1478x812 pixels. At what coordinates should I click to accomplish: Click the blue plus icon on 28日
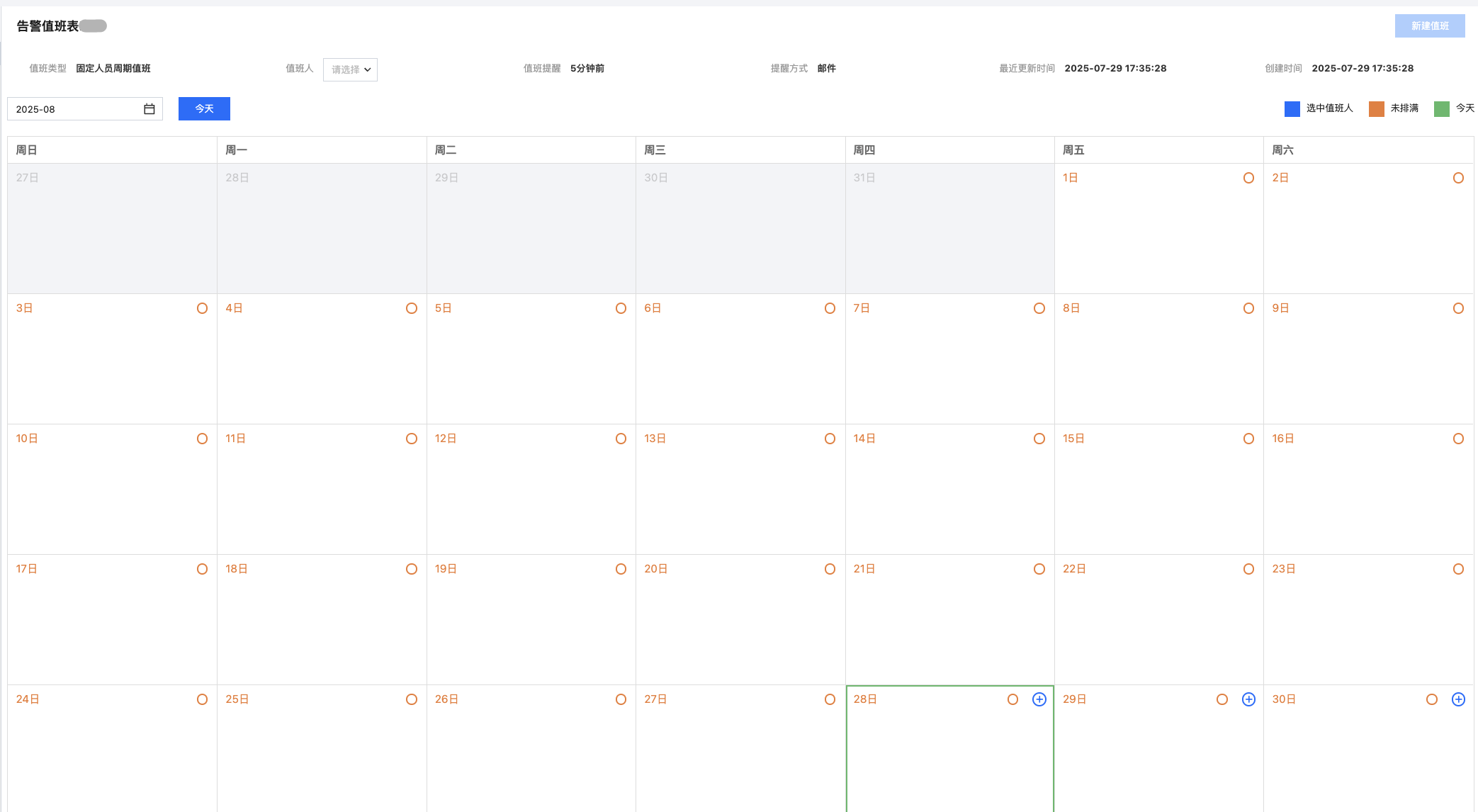coord(1039,699)
